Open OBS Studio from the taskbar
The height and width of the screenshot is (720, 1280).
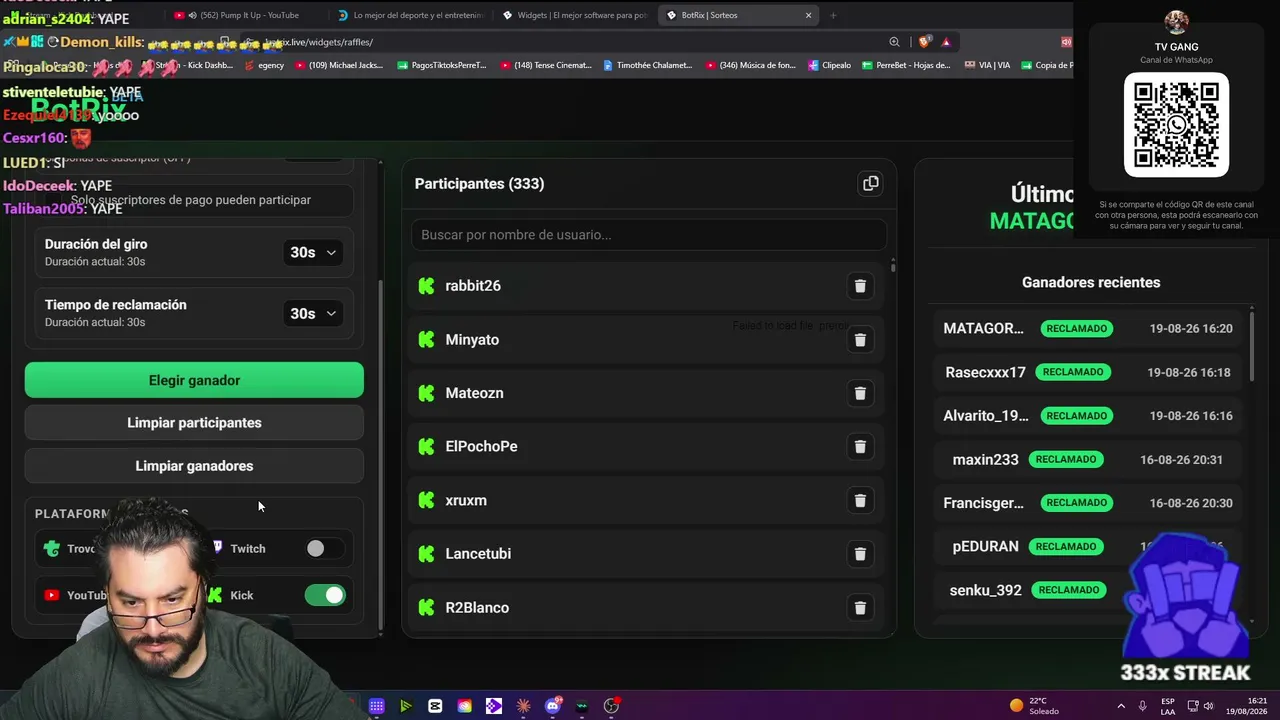612,706
